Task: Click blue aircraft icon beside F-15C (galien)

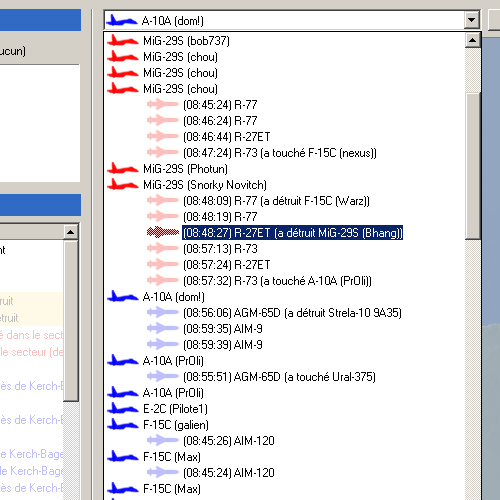Action: (122, 425)
